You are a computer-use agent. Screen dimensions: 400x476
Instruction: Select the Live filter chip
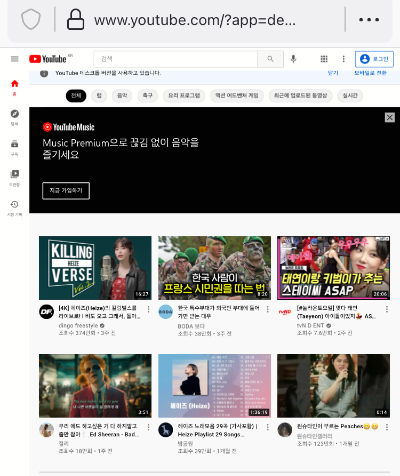point(350,96)
